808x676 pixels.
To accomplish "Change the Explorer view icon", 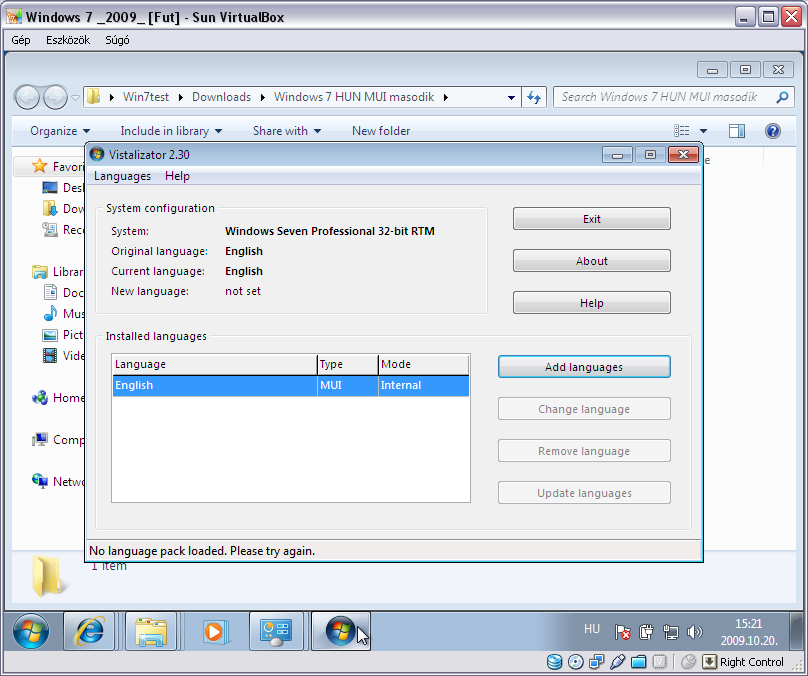I will (681, 131).
